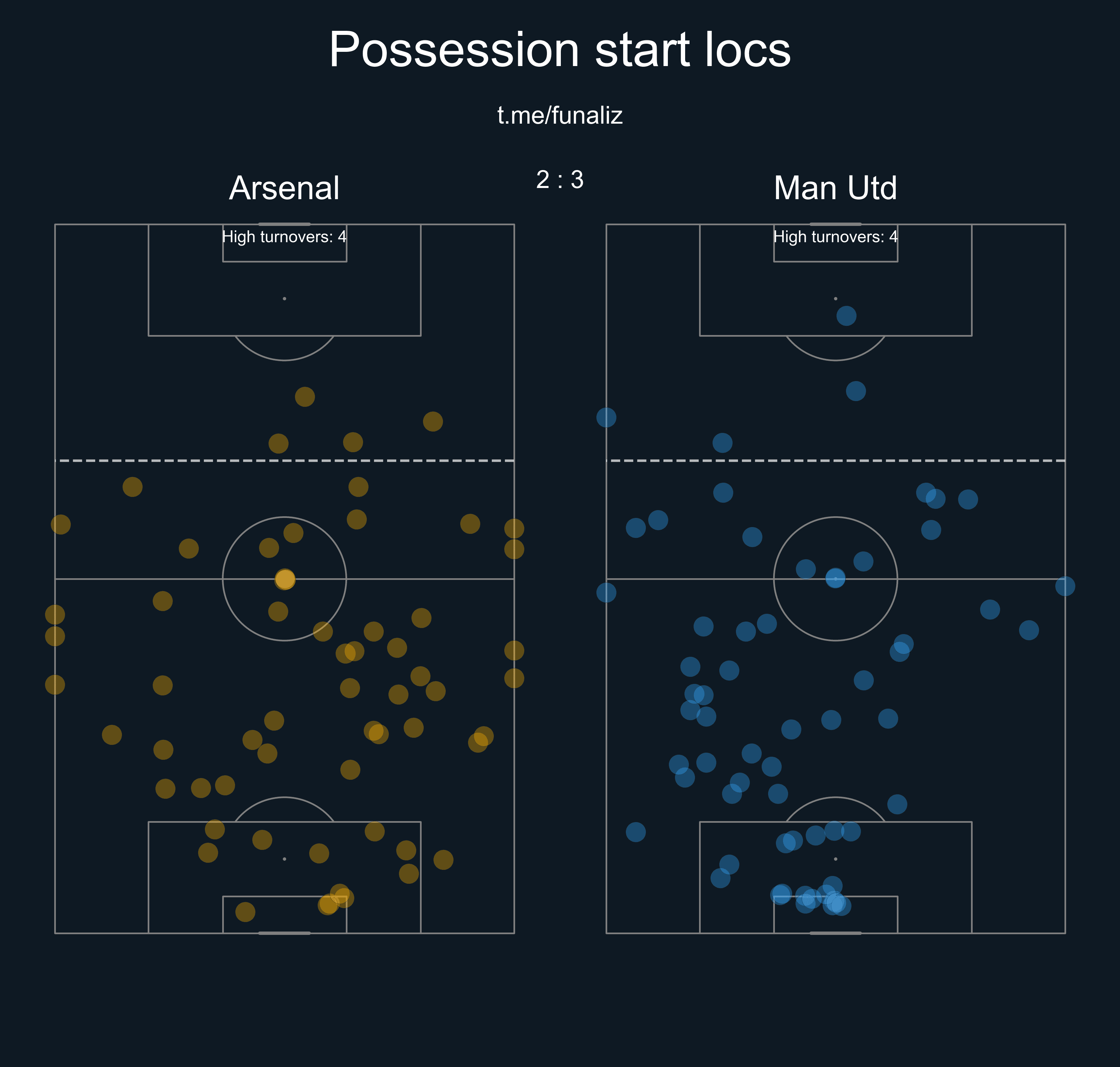The width and height of the screenshot is (1120, 1067).
Task: Click the top goal on Arsenal's pitch
Action: click(x=284, y=224)
